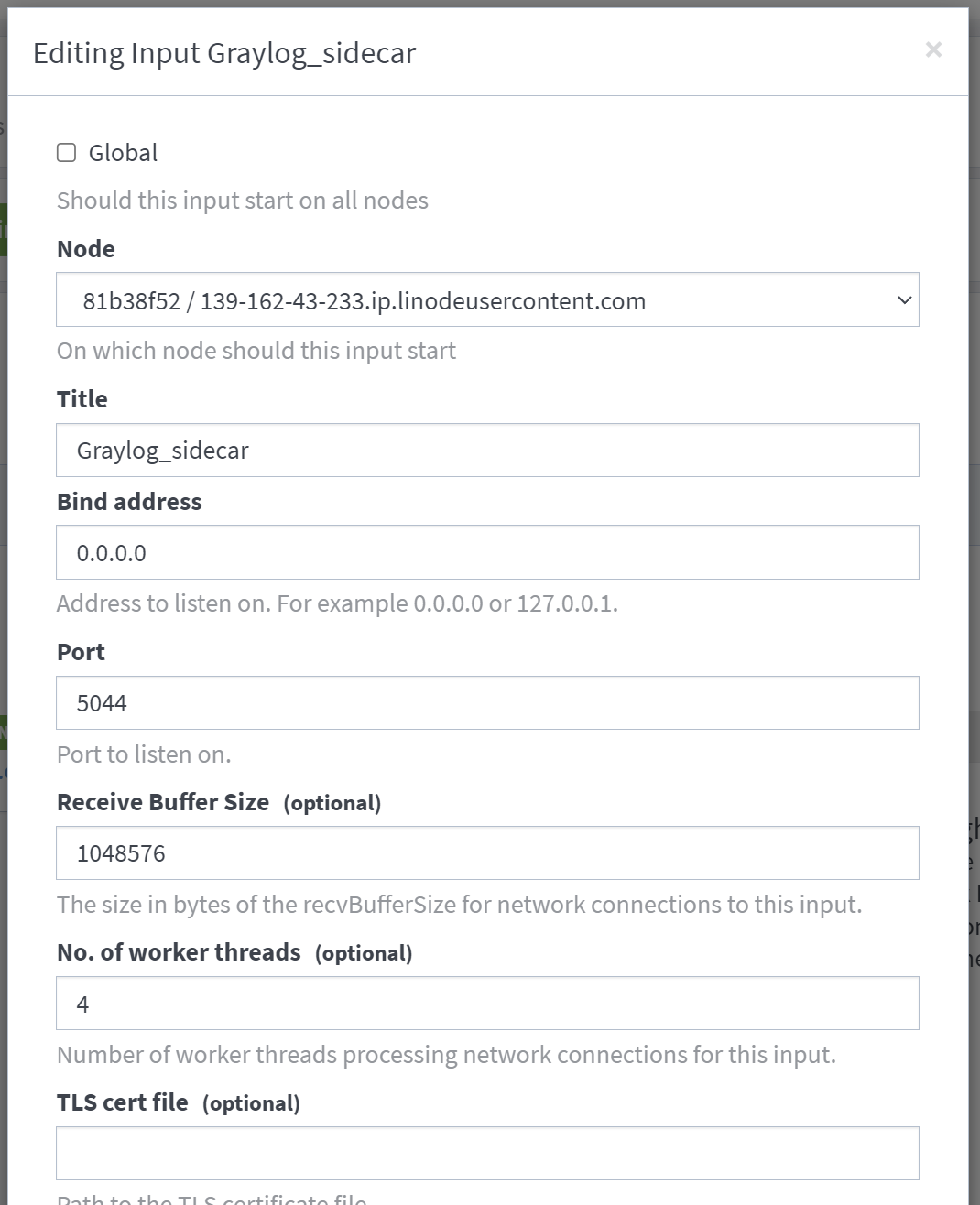Toggle the Global checkbox
The height and width of the screenshot is (1205, 980).
point(67,153)
